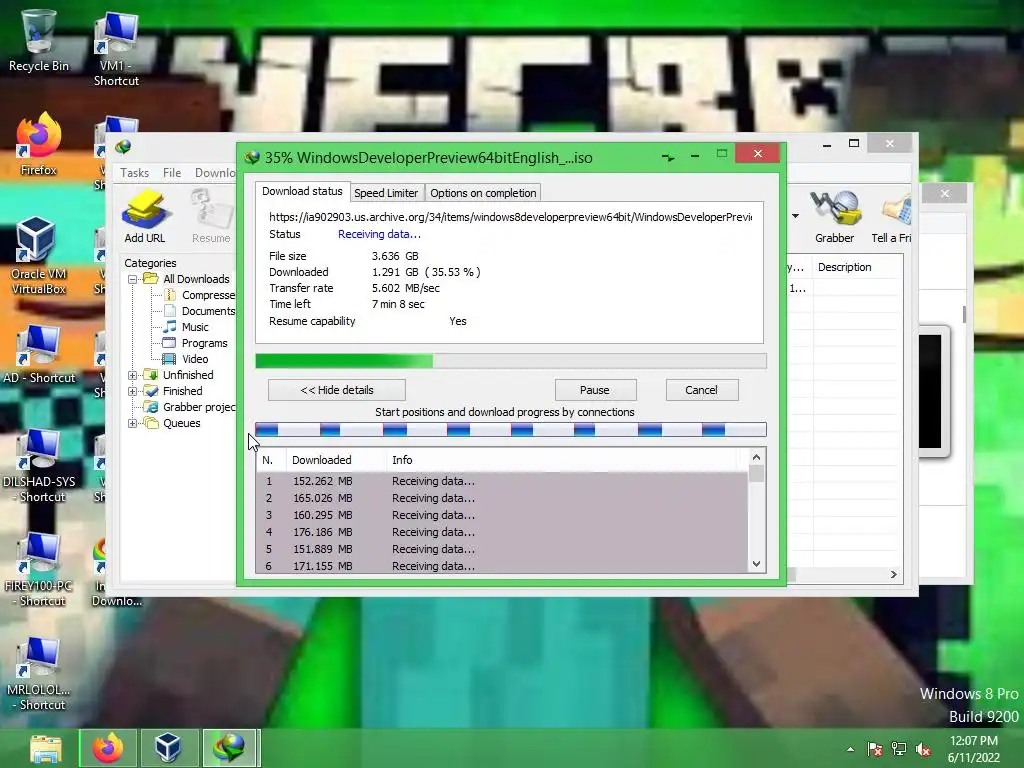Select connection row 1 with 152.262 MB
This screenshot has width=1024, height=768.
tap(502, 481)
